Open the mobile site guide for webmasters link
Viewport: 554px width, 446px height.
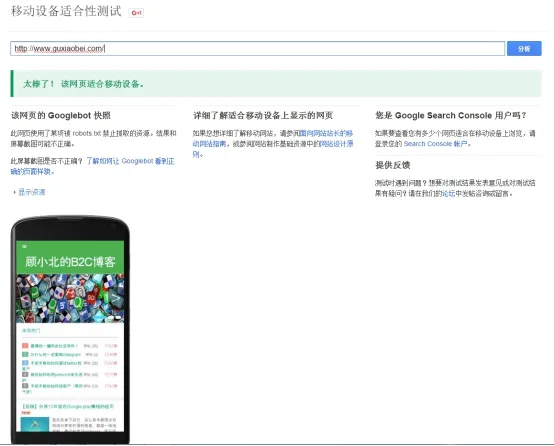click(272, 139)
